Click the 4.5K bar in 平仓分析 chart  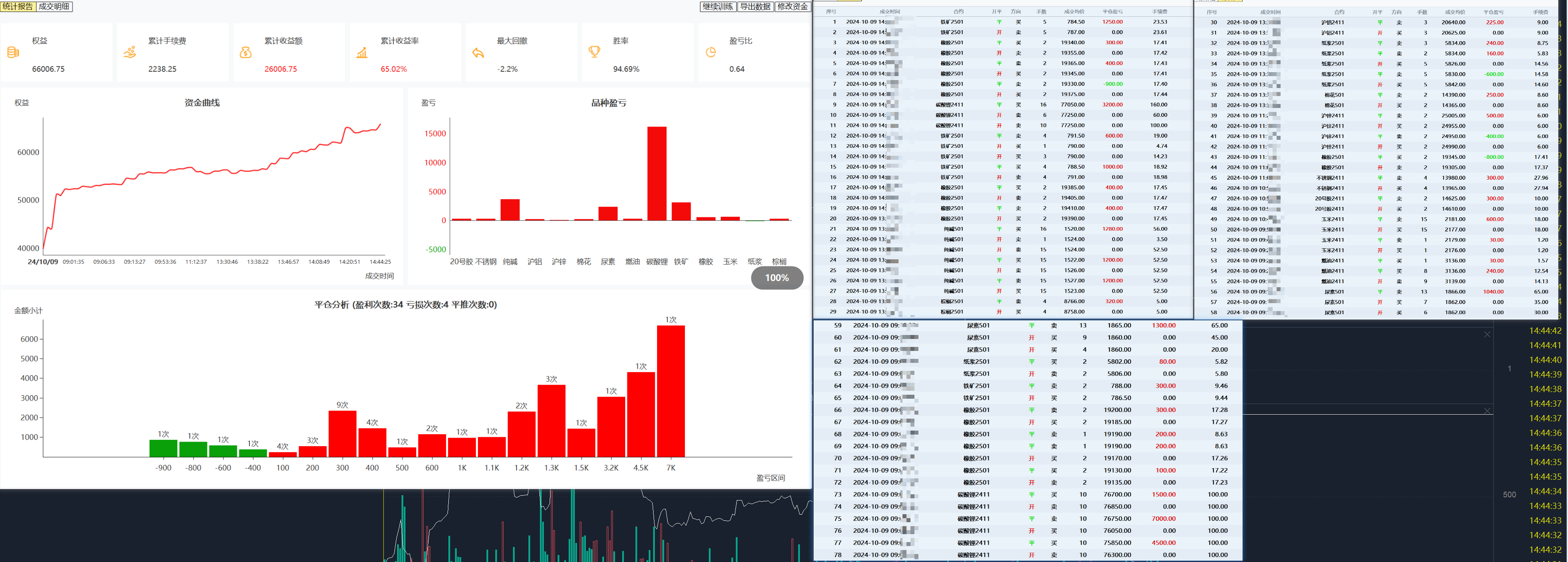click(641, 415)
